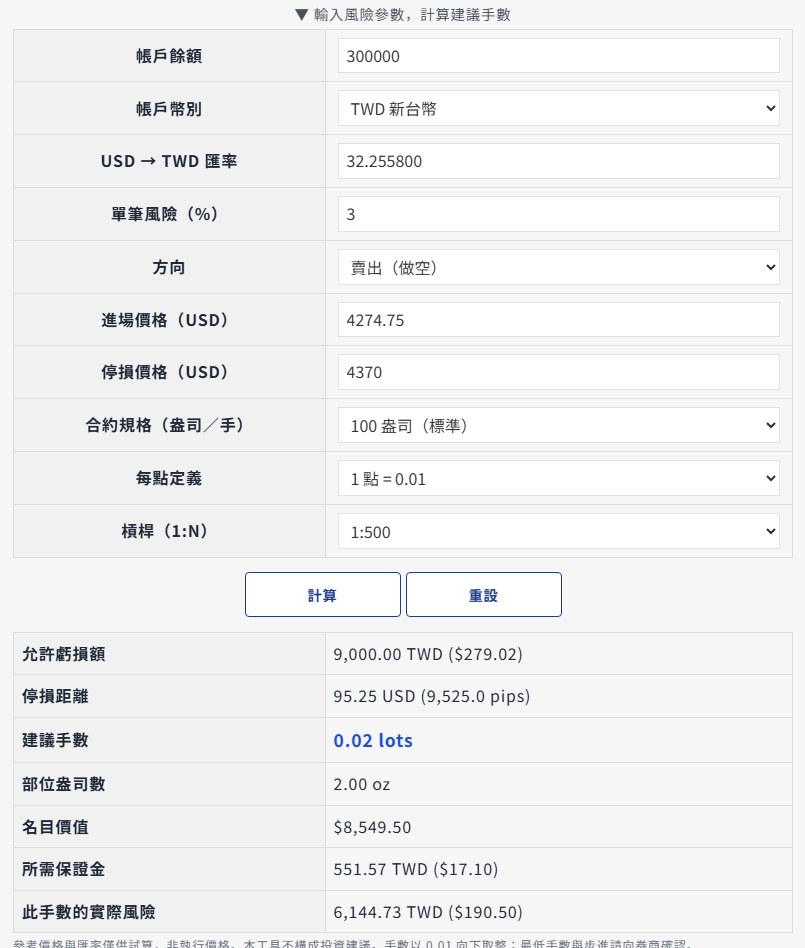Open the 方向 賣出(做空) dropdown
Image resolution: width=805 pixels, height=948 pixels.
(x=558, y=267)
